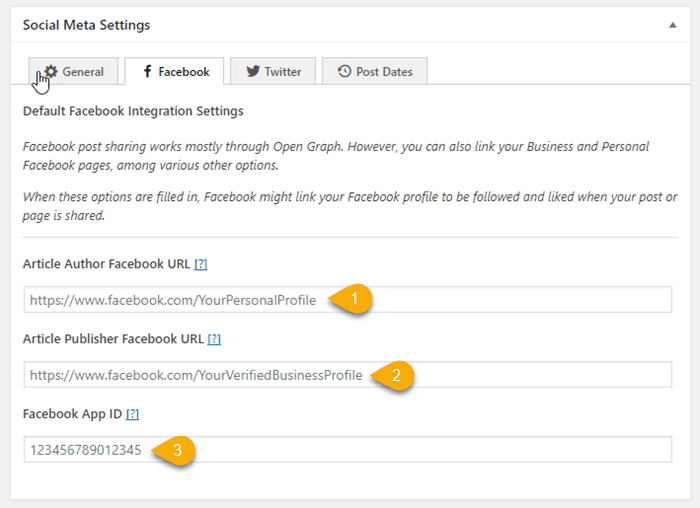Click the orange callout marker numbered 2
The height and width of the screenshot is (508, 700).
393,375
